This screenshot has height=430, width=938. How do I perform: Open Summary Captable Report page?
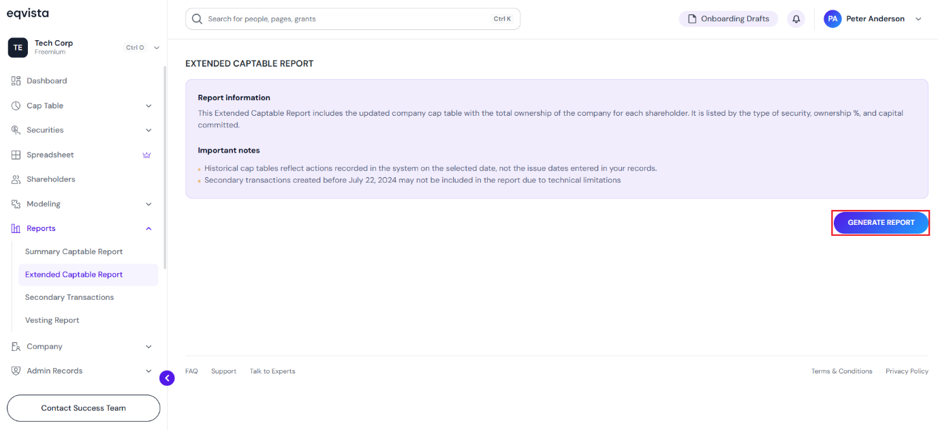click(x=74, y=252)
